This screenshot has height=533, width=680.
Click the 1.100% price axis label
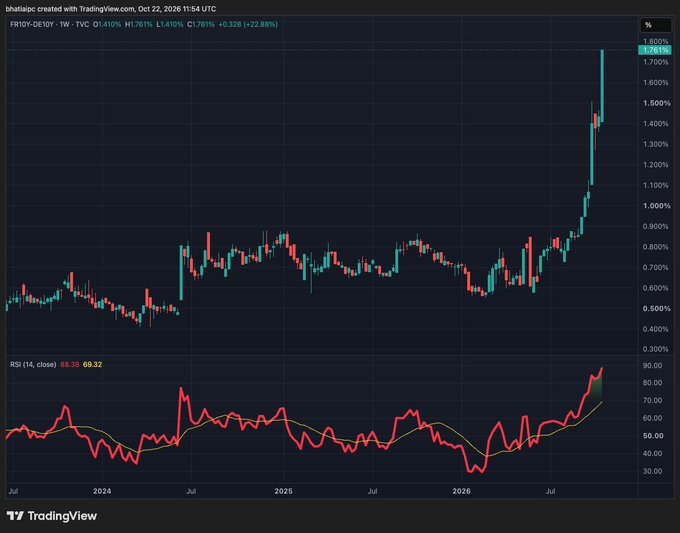point(656,185)
